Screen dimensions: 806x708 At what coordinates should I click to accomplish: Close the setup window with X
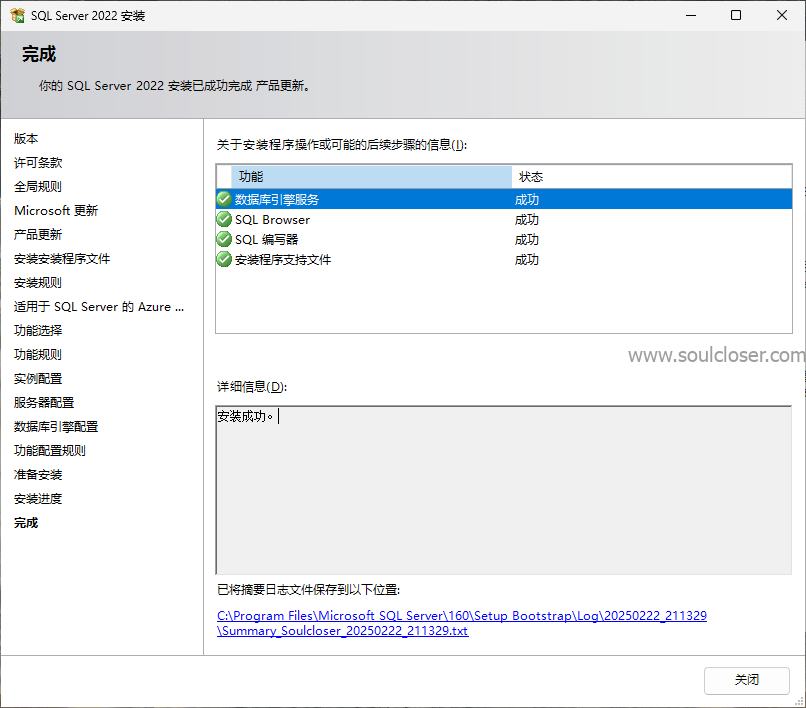[x=782, y=15]
